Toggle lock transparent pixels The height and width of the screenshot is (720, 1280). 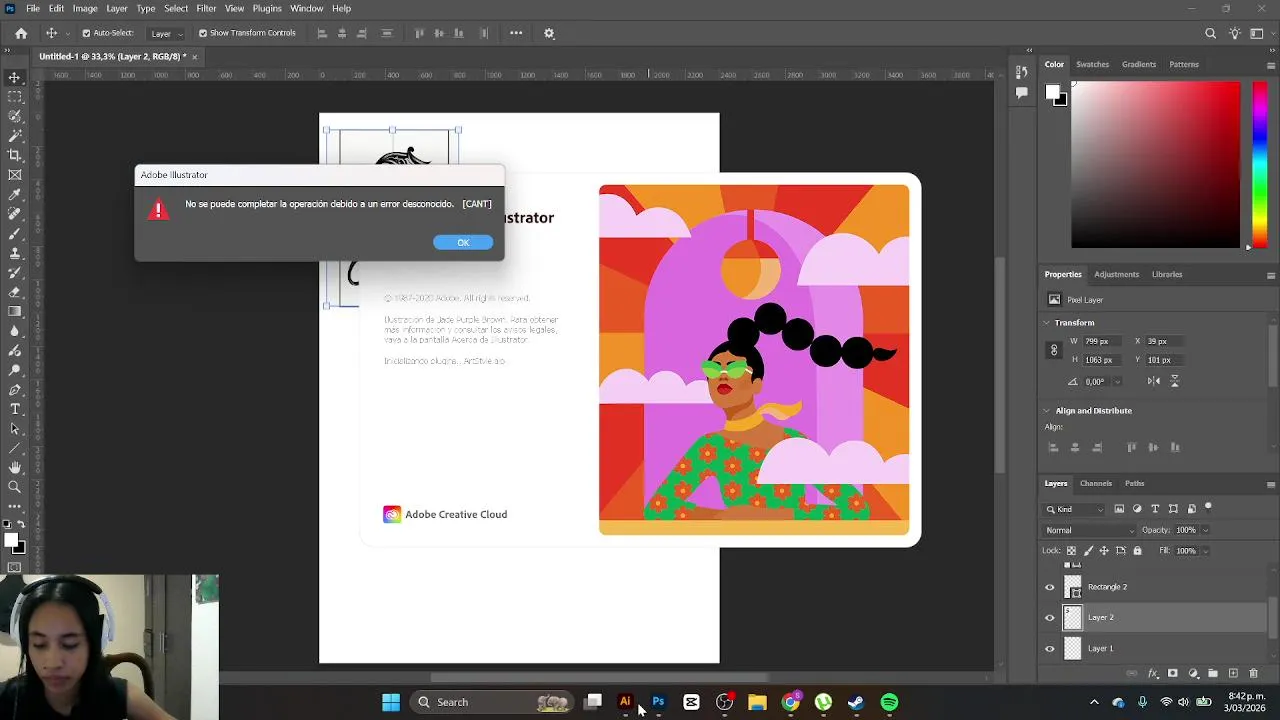tap(1071, 551)
